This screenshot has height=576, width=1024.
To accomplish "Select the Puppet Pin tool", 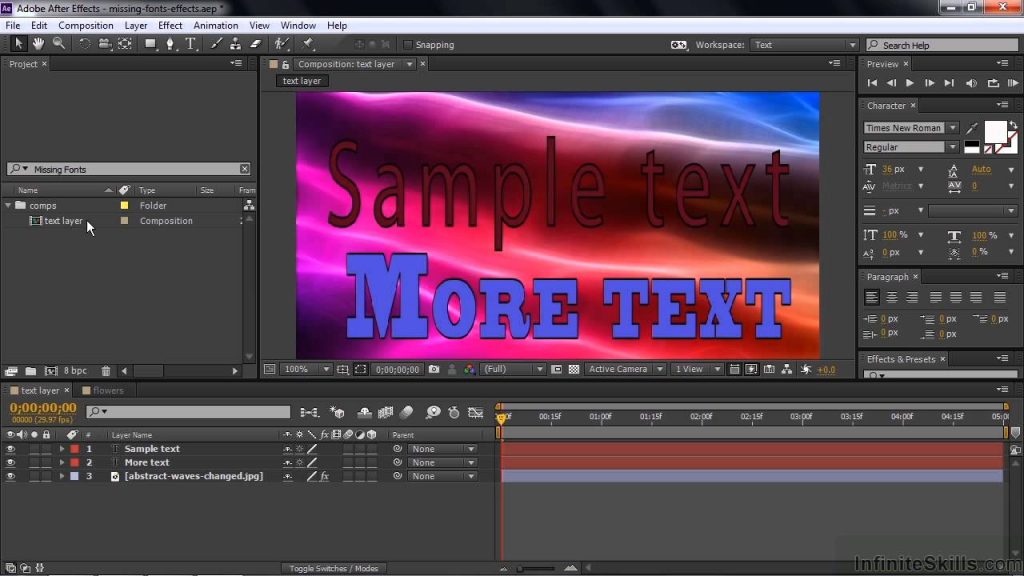I will 308,44.
